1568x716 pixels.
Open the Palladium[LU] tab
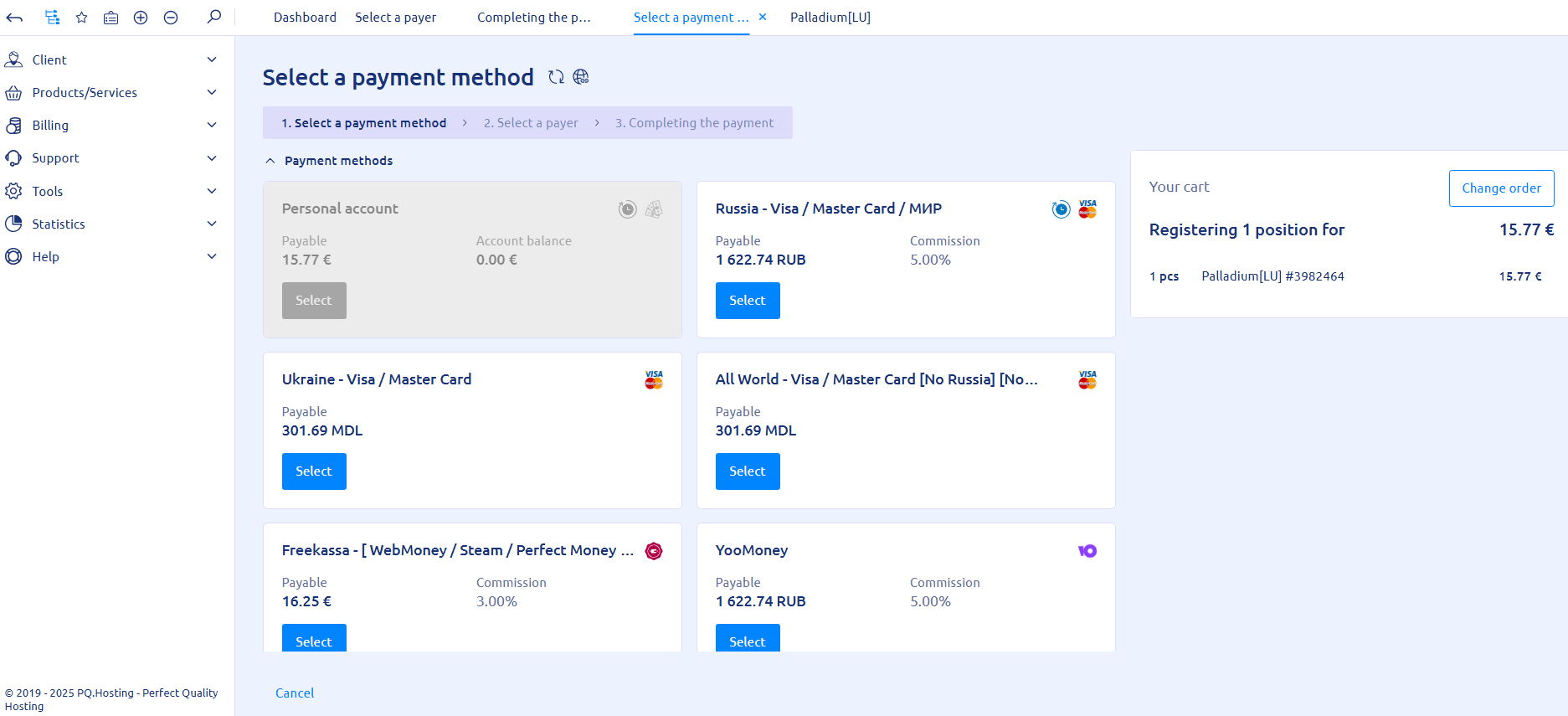coord(830,18)
